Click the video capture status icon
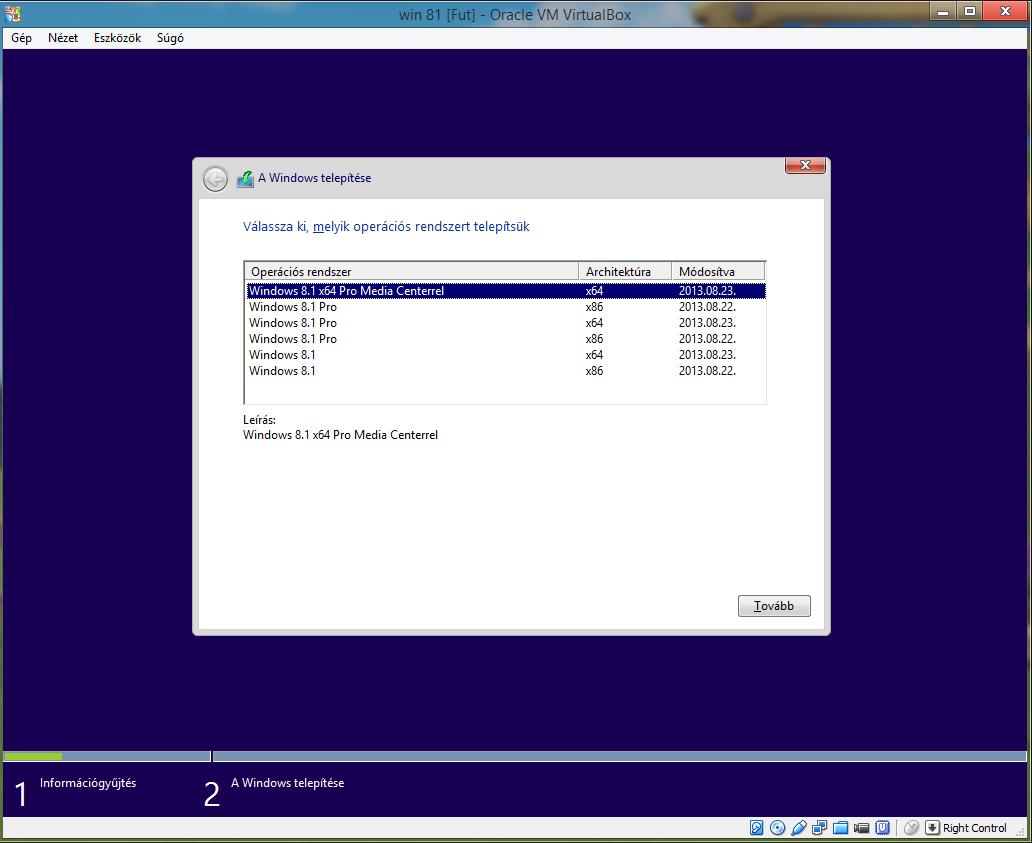This screenshot has height=843, width=1032. (x=862, y=827)
